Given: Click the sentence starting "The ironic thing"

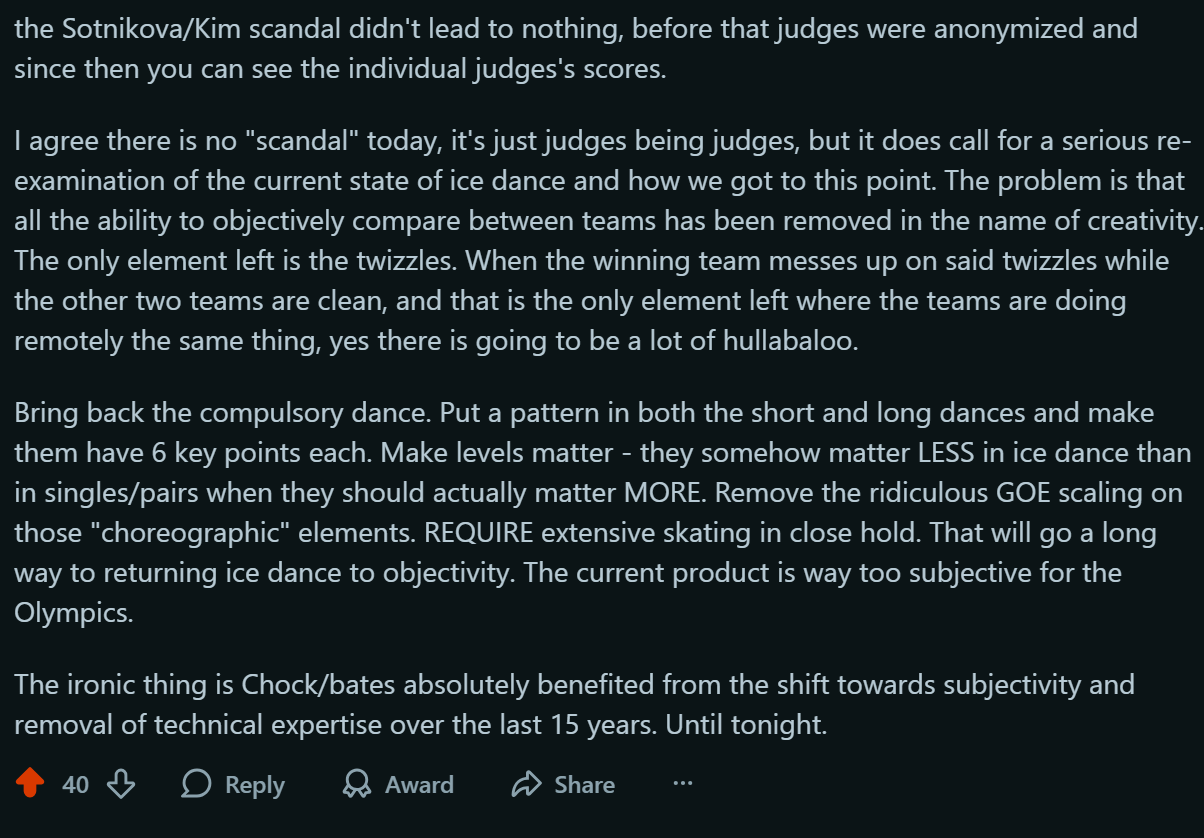Looking at the screenshot, I should pos(574,704).
